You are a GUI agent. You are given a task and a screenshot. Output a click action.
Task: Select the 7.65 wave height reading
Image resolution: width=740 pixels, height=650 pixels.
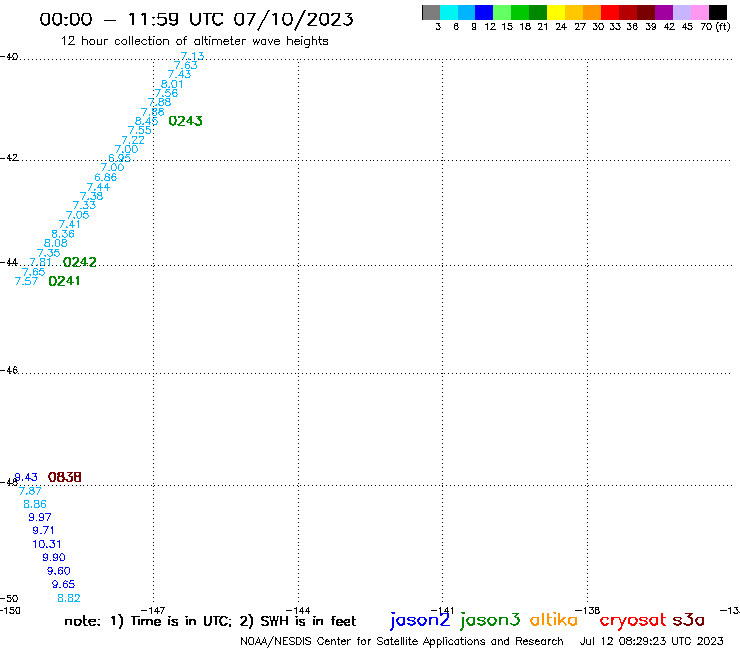pos(34,272)
